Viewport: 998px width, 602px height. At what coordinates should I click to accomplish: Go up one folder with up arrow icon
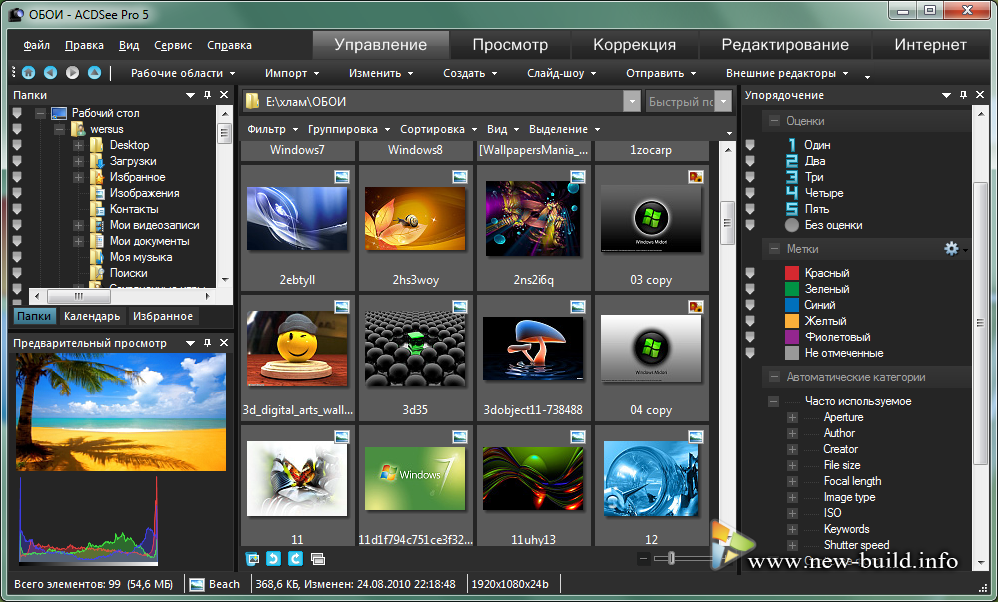pyautogui.click(x=94, y=73)
